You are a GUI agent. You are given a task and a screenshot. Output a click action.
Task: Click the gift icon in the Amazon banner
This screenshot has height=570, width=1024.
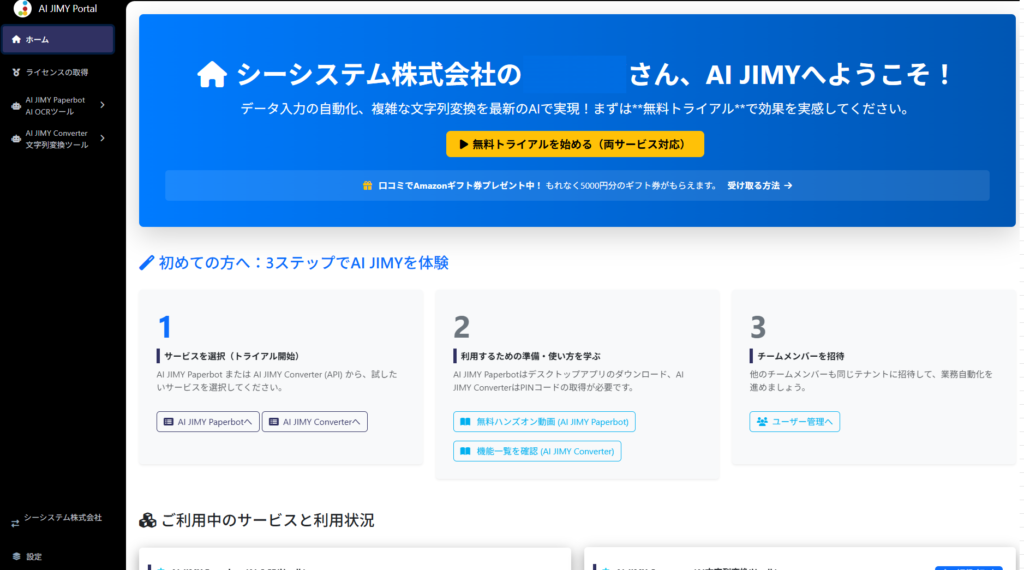[367, 185]
